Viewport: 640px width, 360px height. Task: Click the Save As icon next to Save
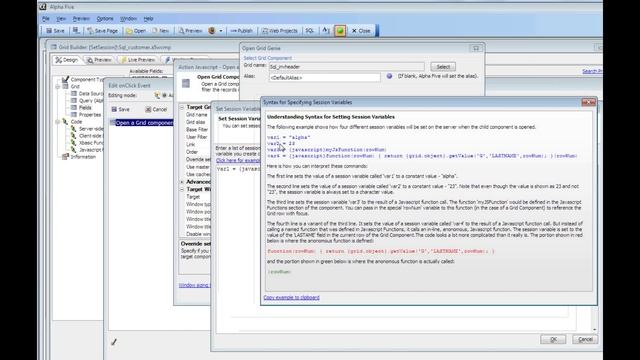[76, 31]
